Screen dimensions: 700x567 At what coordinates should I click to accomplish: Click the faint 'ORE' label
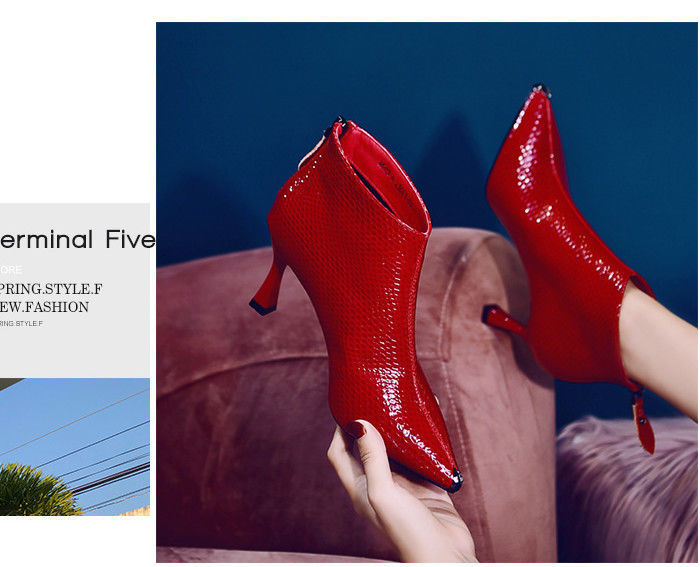(x=11, y=270)
